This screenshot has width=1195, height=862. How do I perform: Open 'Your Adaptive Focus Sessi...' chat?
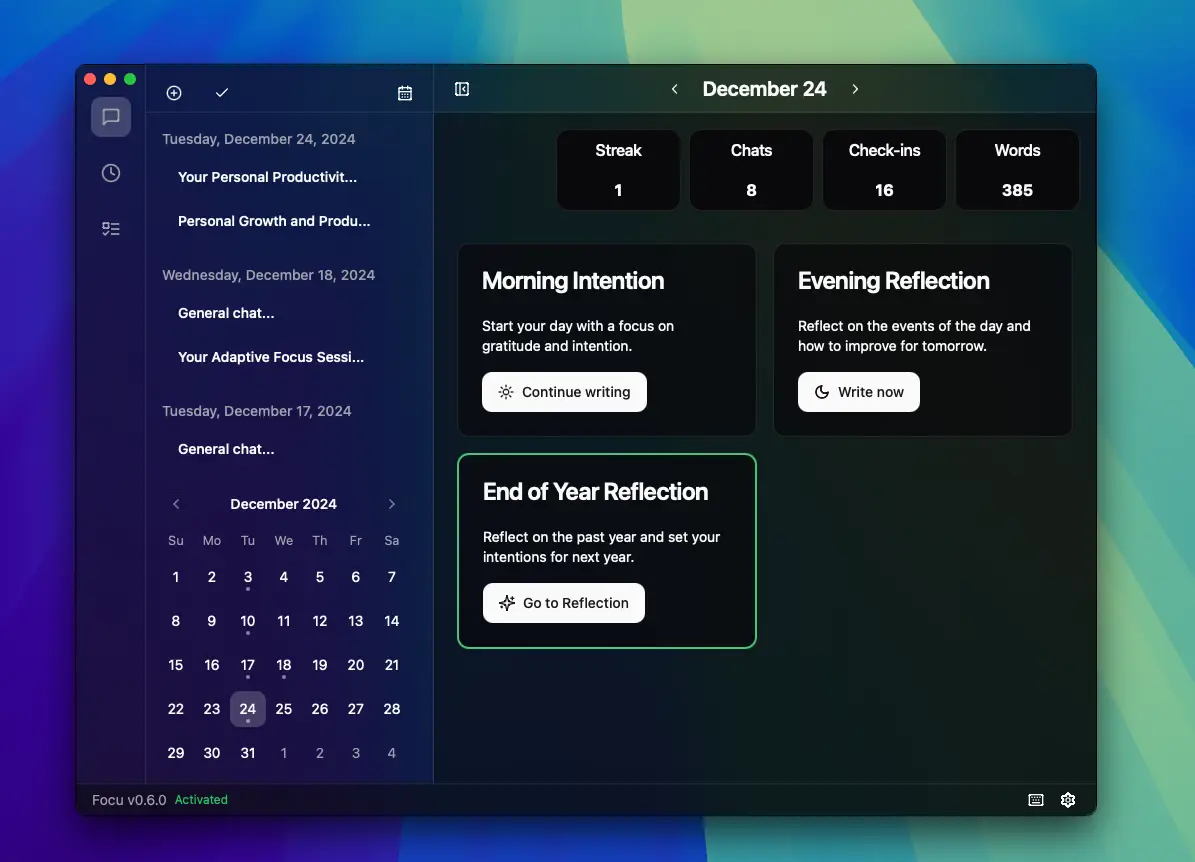point(271,357)
